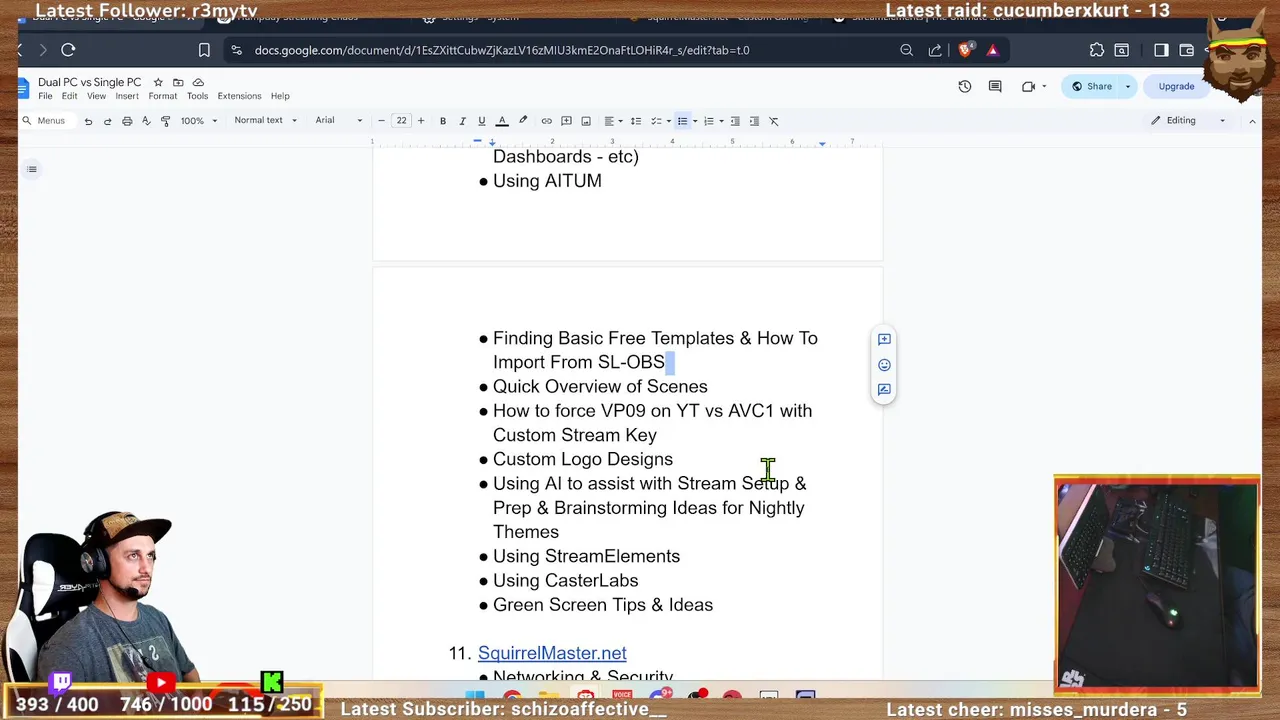Expand the numbered list options arrow
The height and width of the screenshot is (720, 1280).
[721, 121]
